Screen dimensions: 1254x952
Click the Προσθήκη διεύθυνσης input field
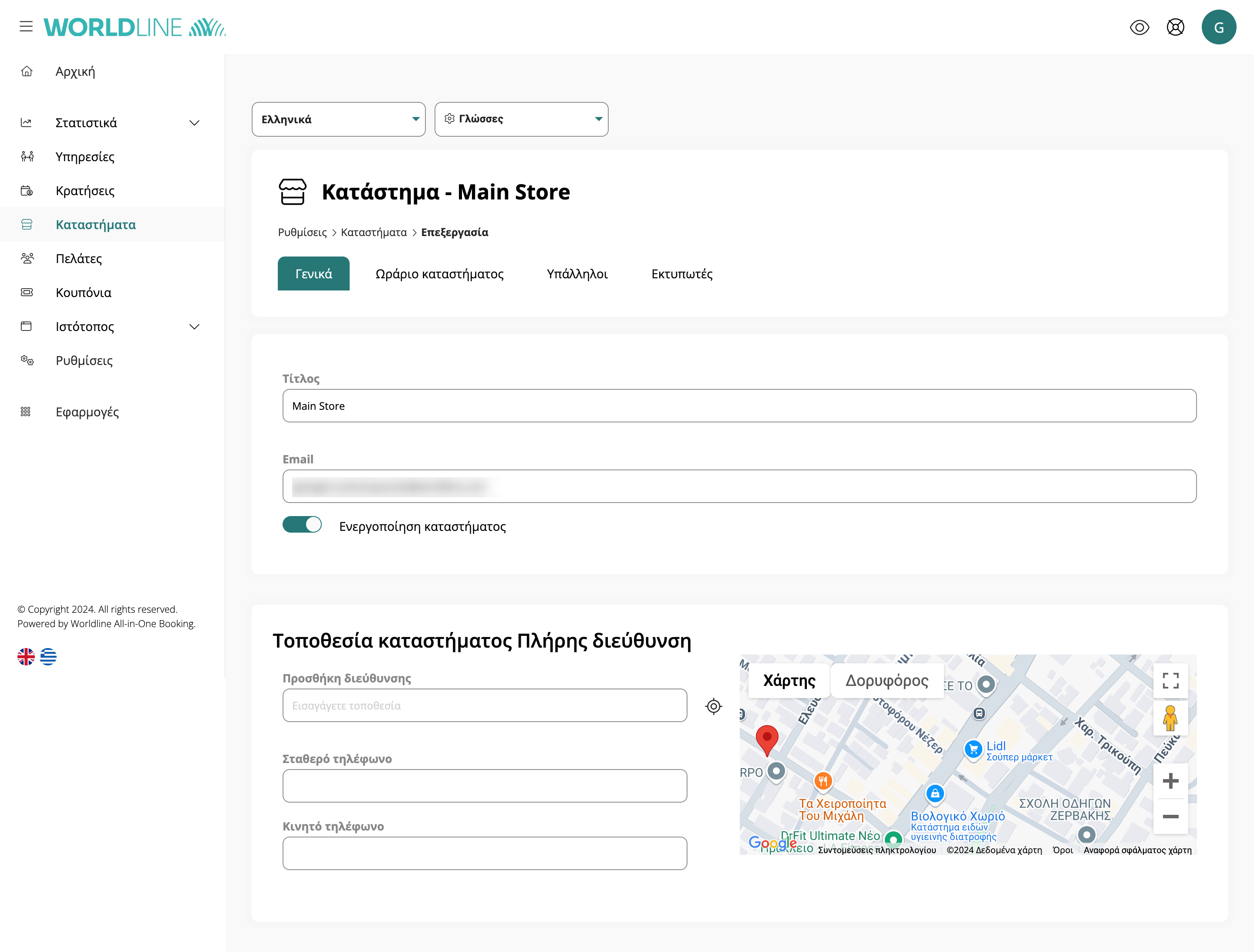click(485, 706)
